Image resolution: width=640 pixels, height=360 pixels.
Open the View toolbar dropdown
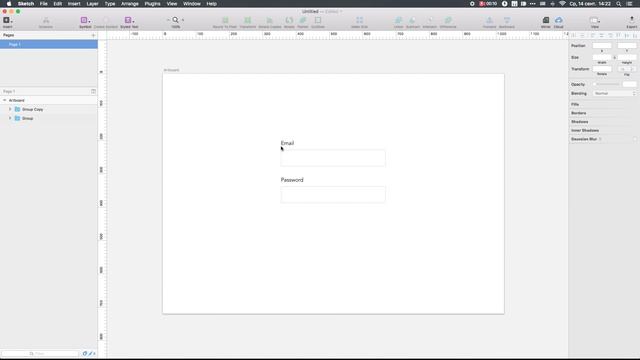point(595,20)
